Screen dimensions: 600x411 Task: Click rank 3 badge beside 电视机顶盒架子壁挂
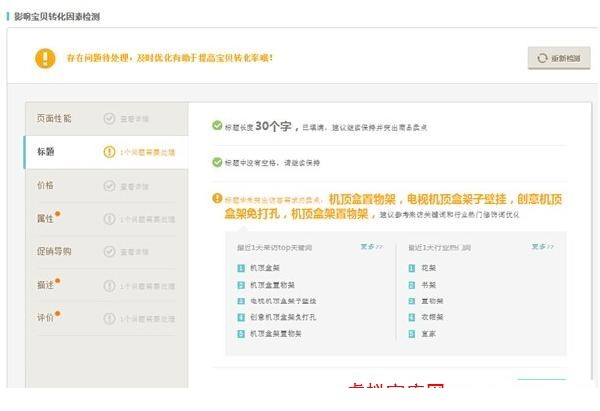[241, 301]
